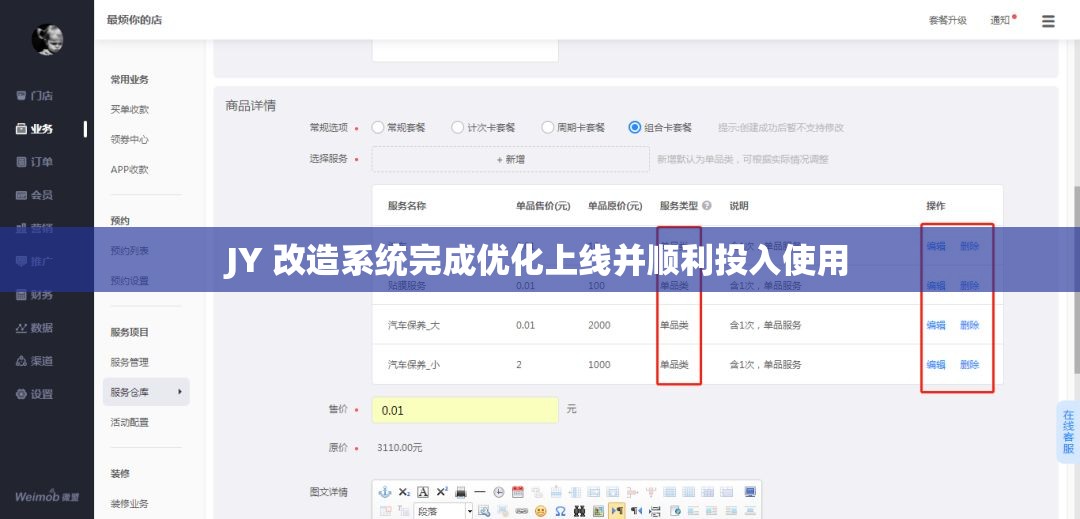Insert date with calendar icon
1080x519 pixels.
point(518,491)
